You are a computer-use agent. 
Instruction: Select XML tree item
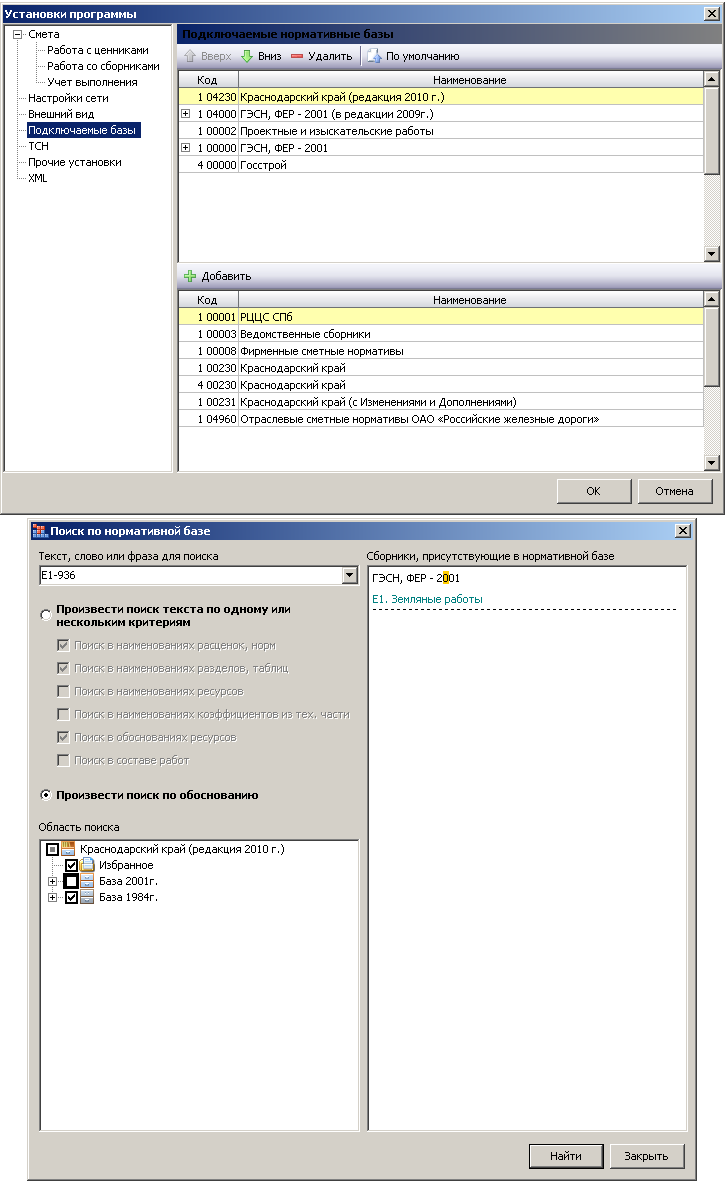coord(38,178)
